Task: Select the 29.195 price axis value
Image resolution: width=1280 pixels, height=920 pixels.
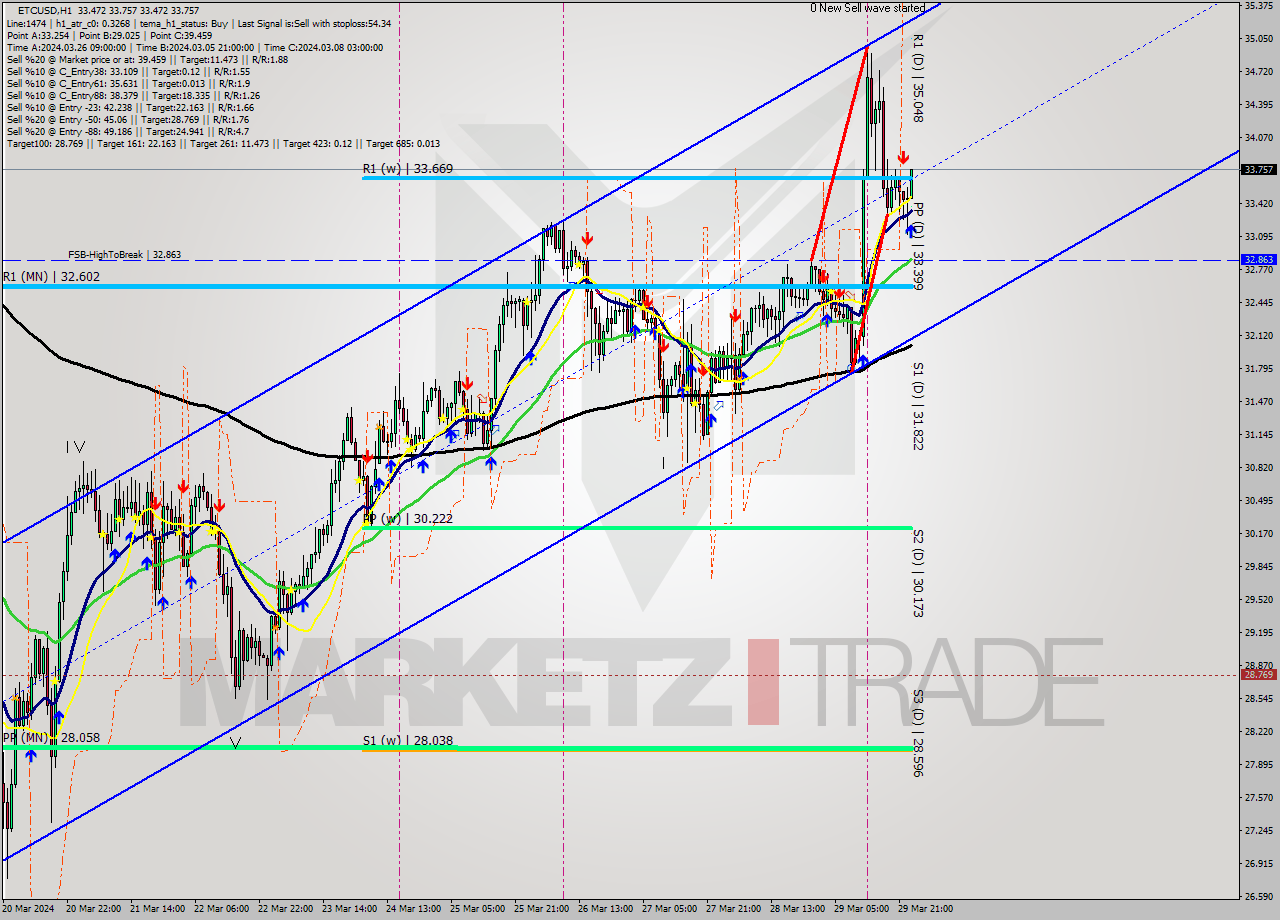Action: [1258, 633]
